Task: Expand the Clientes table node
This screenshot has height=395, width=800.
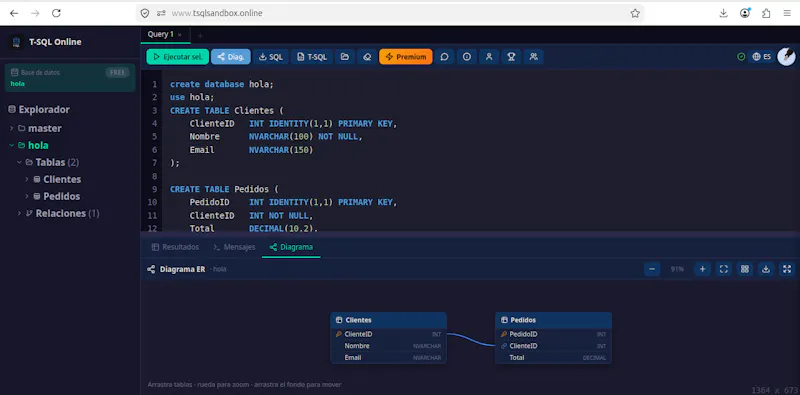Action: 27,179
